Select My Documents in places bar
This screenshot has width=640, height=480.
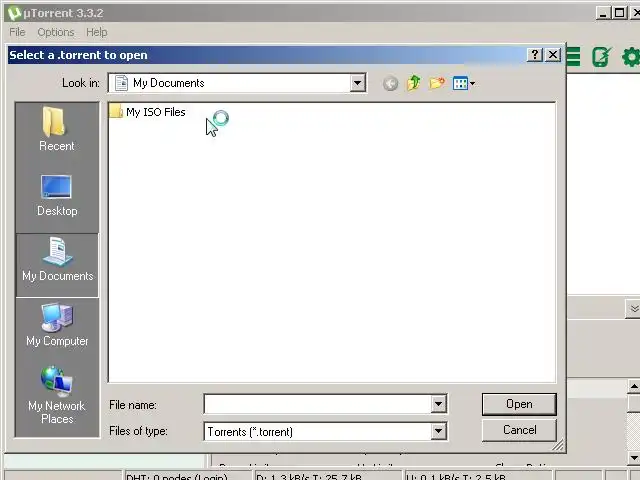[x=57, y=265]
